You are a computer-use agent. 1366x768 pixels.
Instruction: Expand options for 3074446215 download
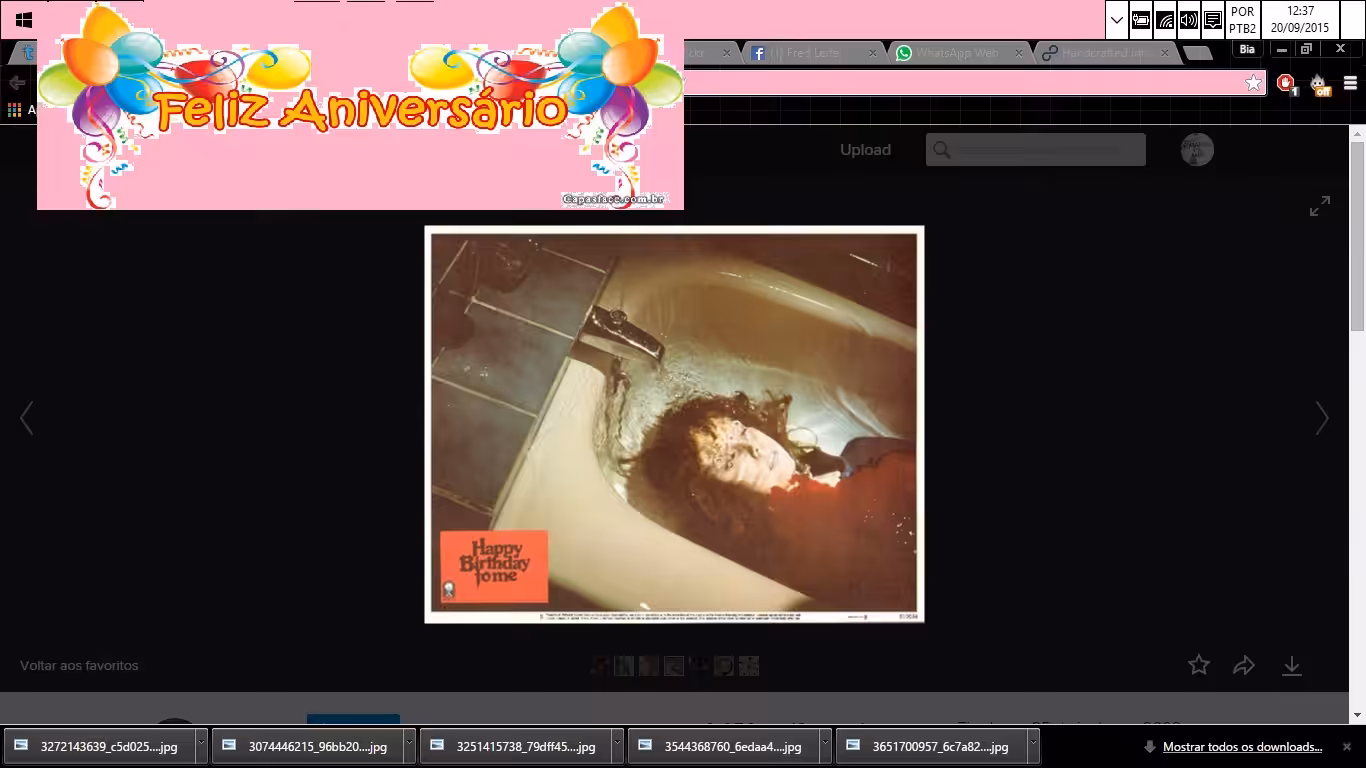point(409,747)
